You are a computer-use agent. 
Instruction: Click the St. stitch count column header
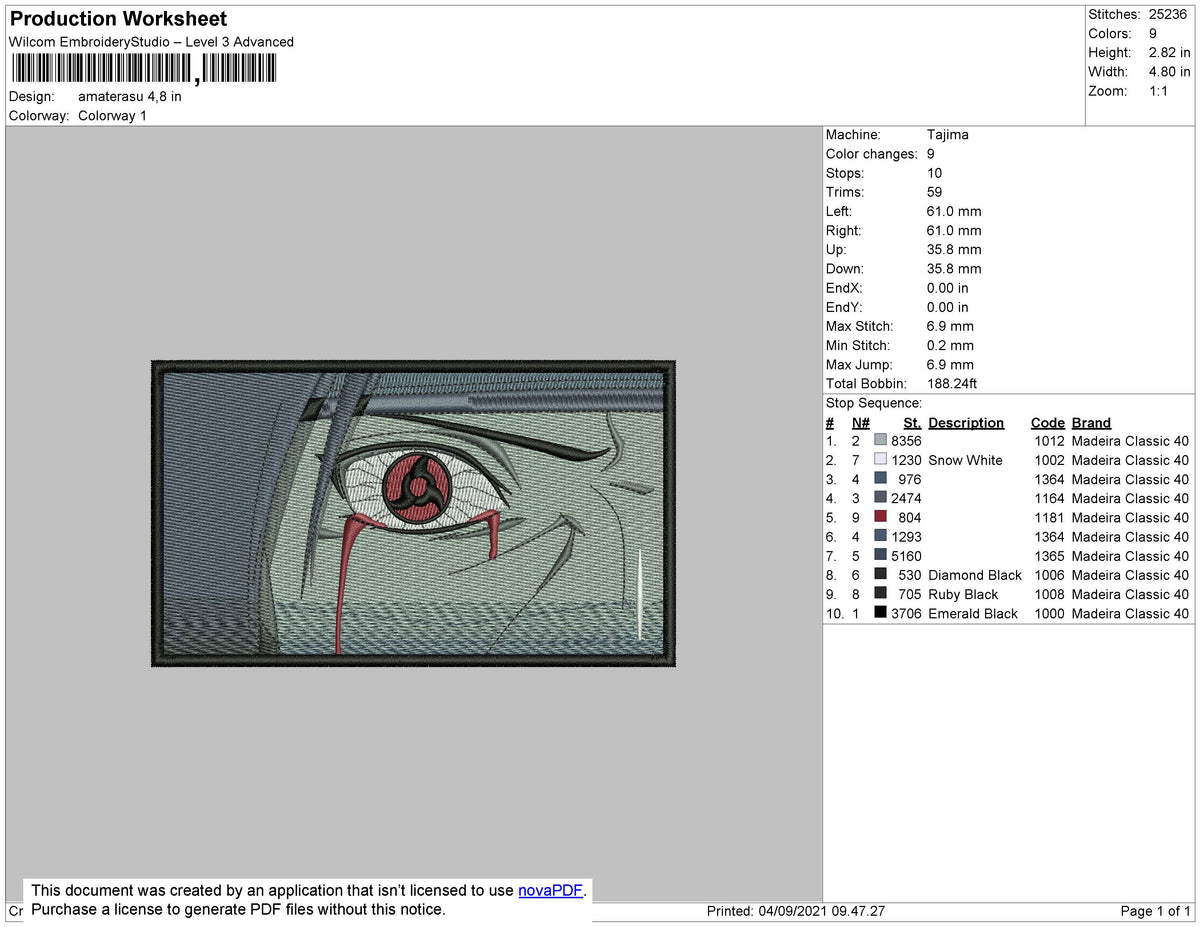[912, 423]
